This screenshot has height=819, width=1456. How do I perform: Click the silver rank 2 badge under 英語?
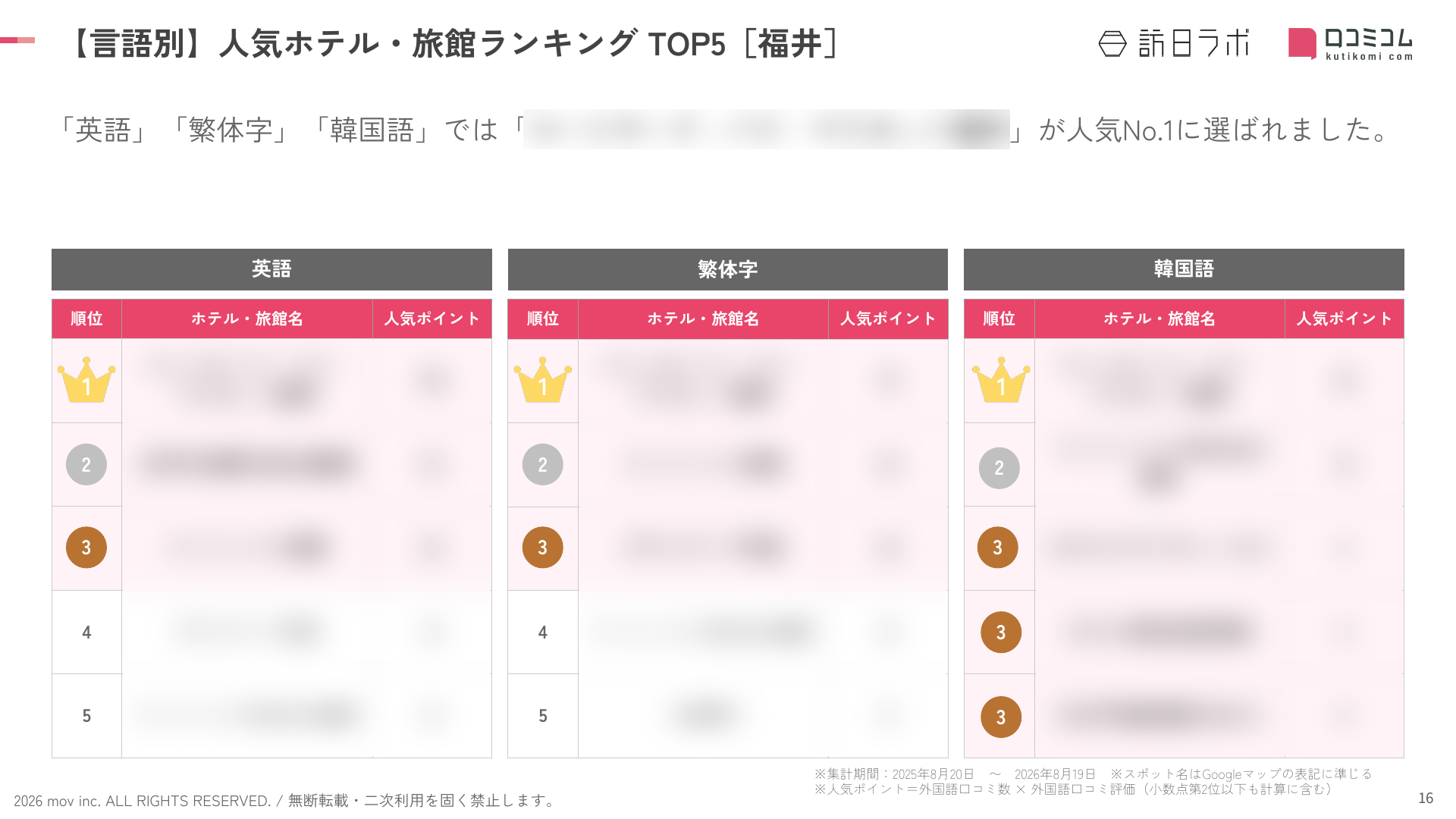86,464
